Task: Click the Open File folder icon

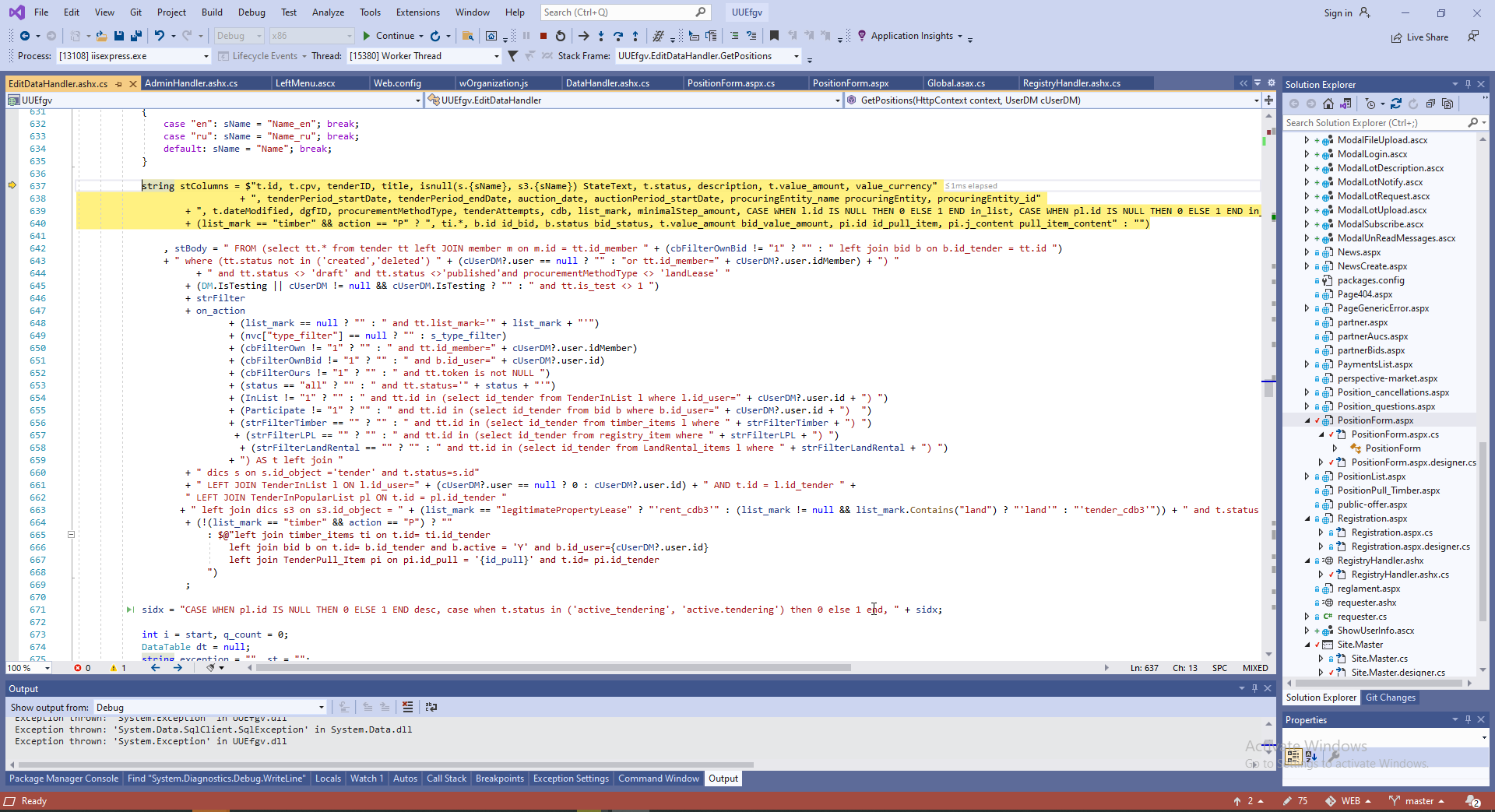Action: (x=101, y=36)
